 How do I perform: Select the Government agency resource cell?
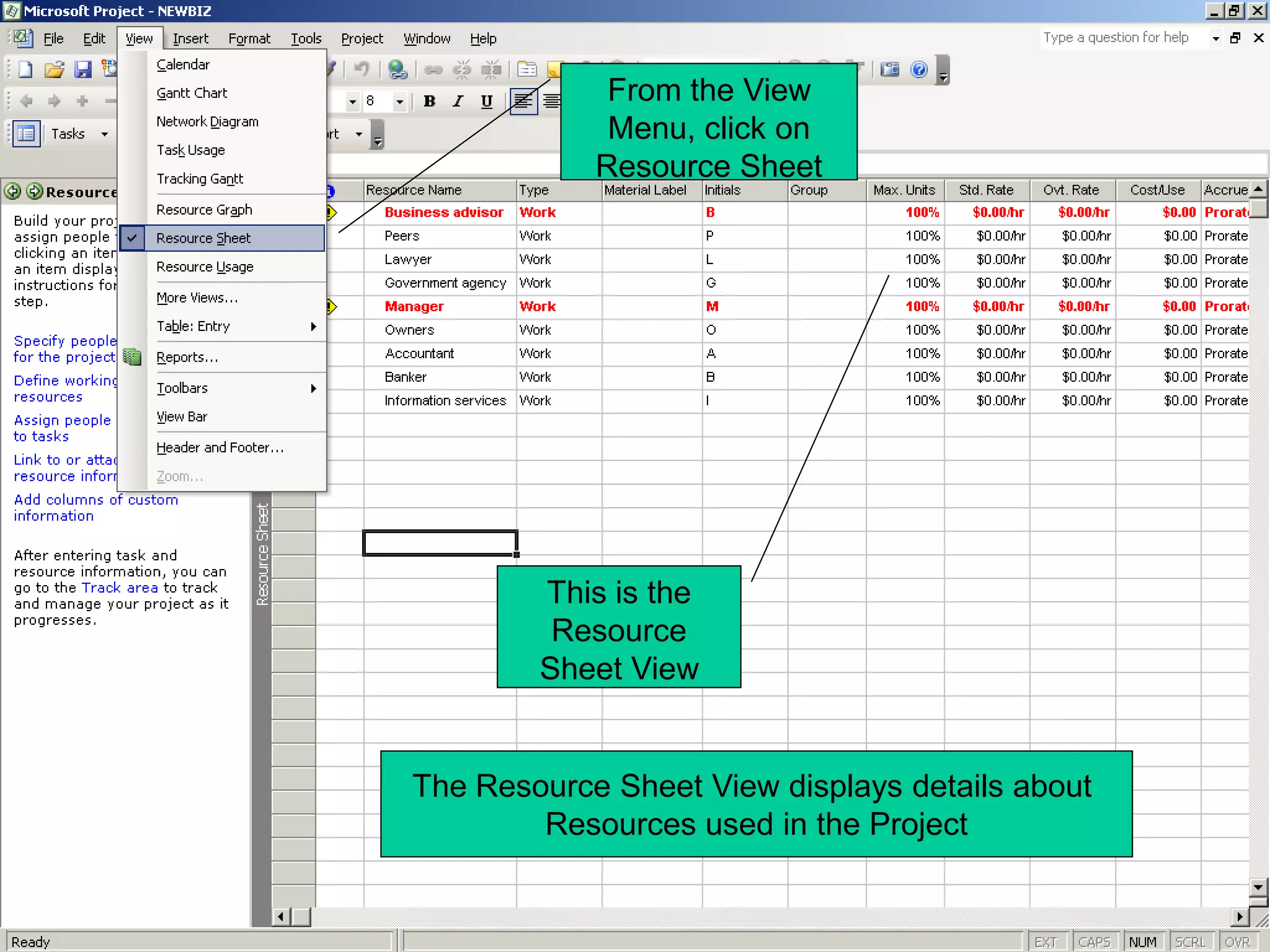point(440,283)
